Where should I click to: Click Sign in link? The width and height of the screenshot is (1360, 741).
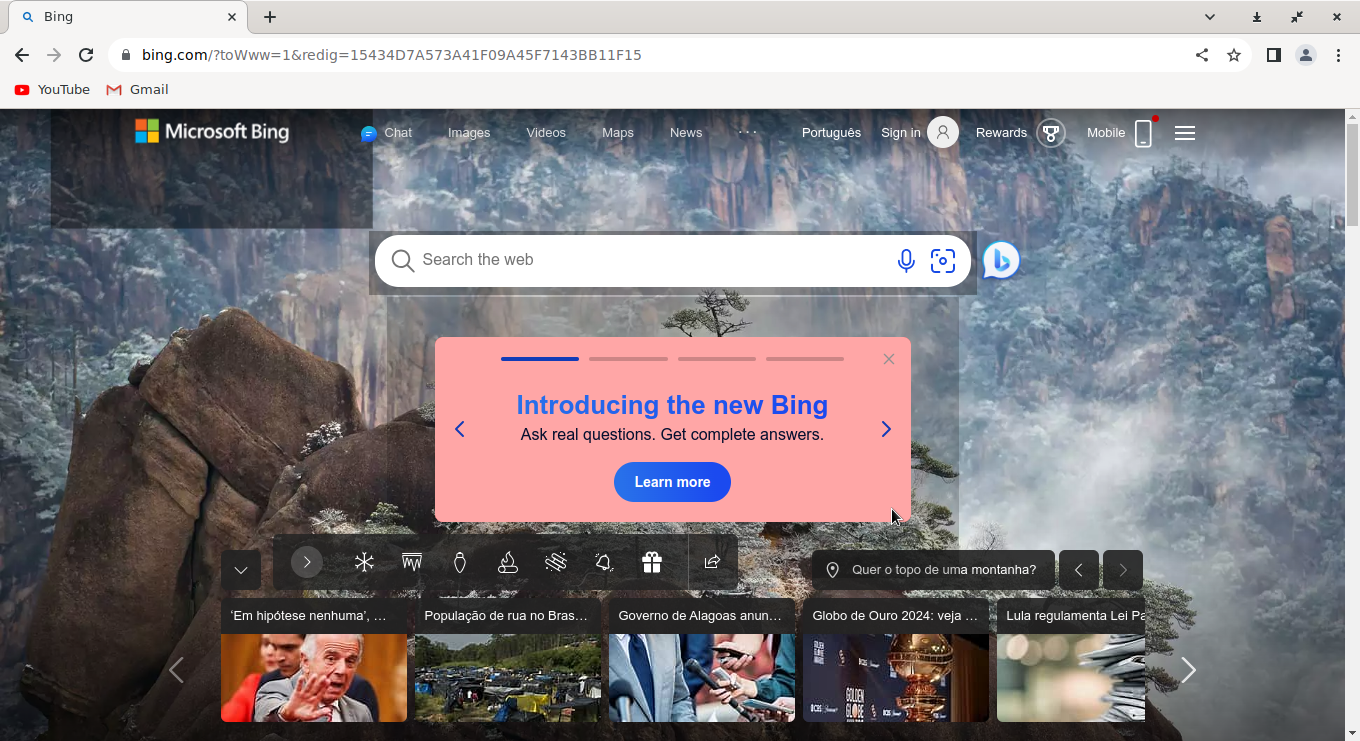[901, 133]
